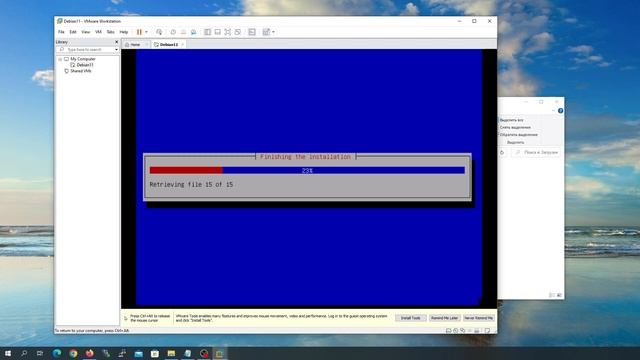Click the blue help icon in Explorer window
The width and height of the screenshot is (640, 360).
click(x=560, y=111)
